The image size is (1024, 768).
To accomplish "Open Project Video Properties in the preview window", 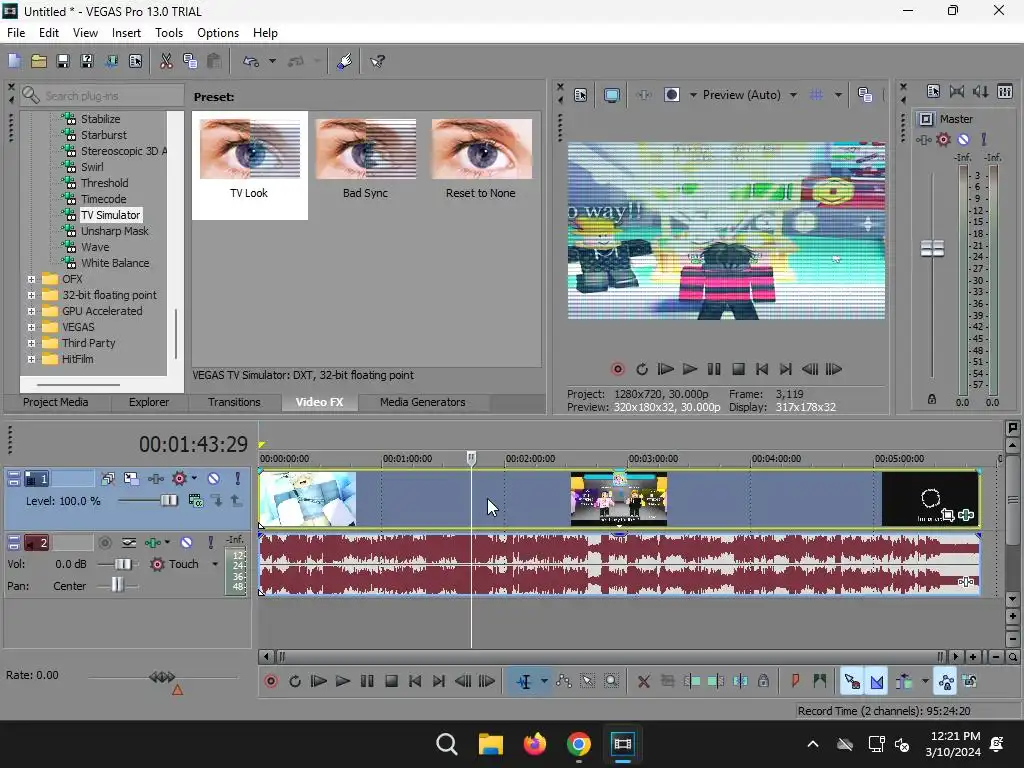I will (581, 95).
